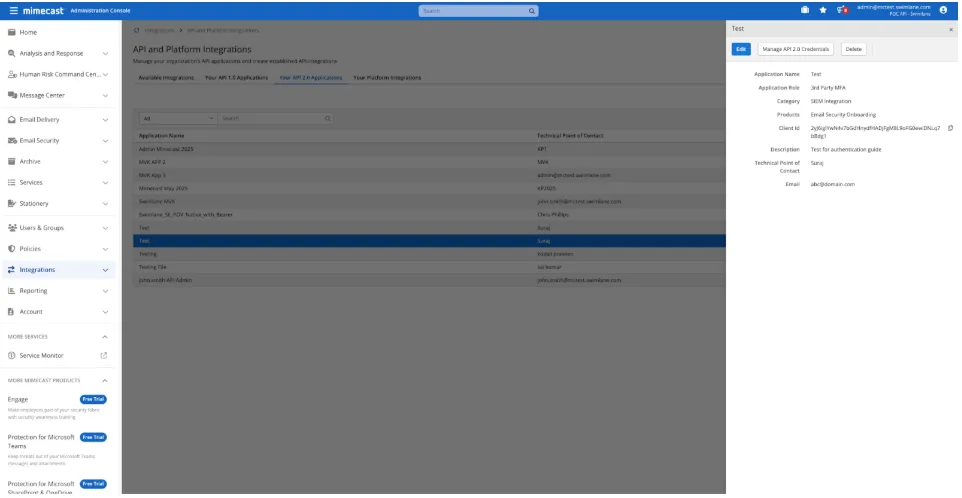Select the Admin Mimecast 2025 row

[429, 149]
